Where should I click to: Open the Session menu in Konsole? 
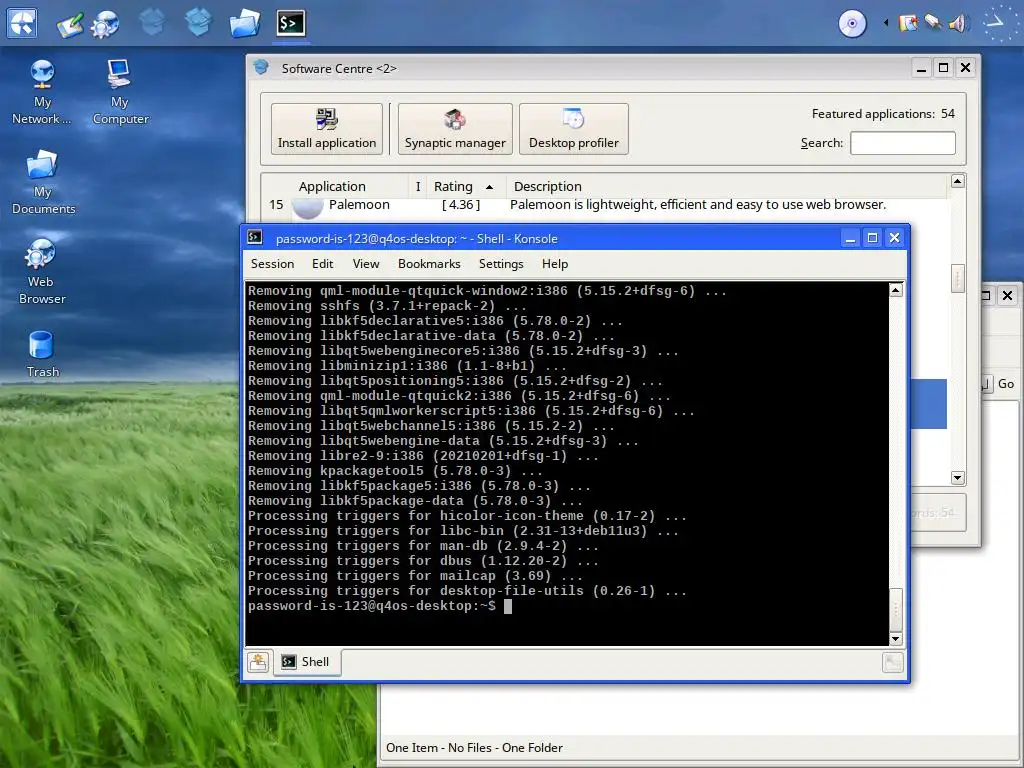tap(272, 264)
